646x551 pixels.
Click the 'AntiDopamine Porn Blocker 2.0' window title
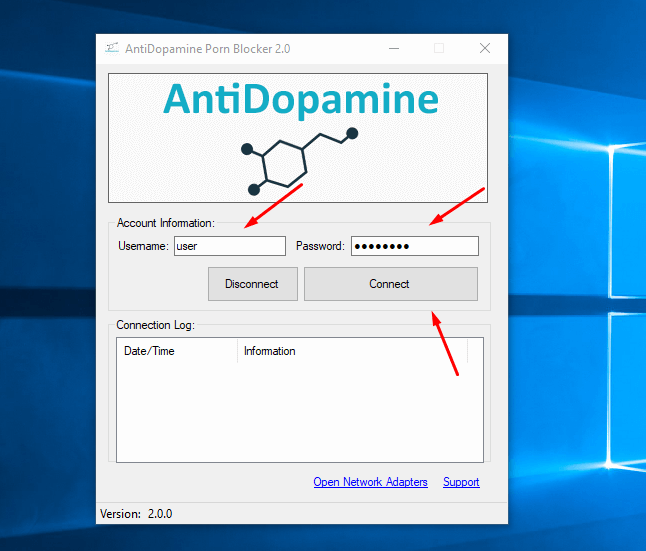click(x=208, y=49)
